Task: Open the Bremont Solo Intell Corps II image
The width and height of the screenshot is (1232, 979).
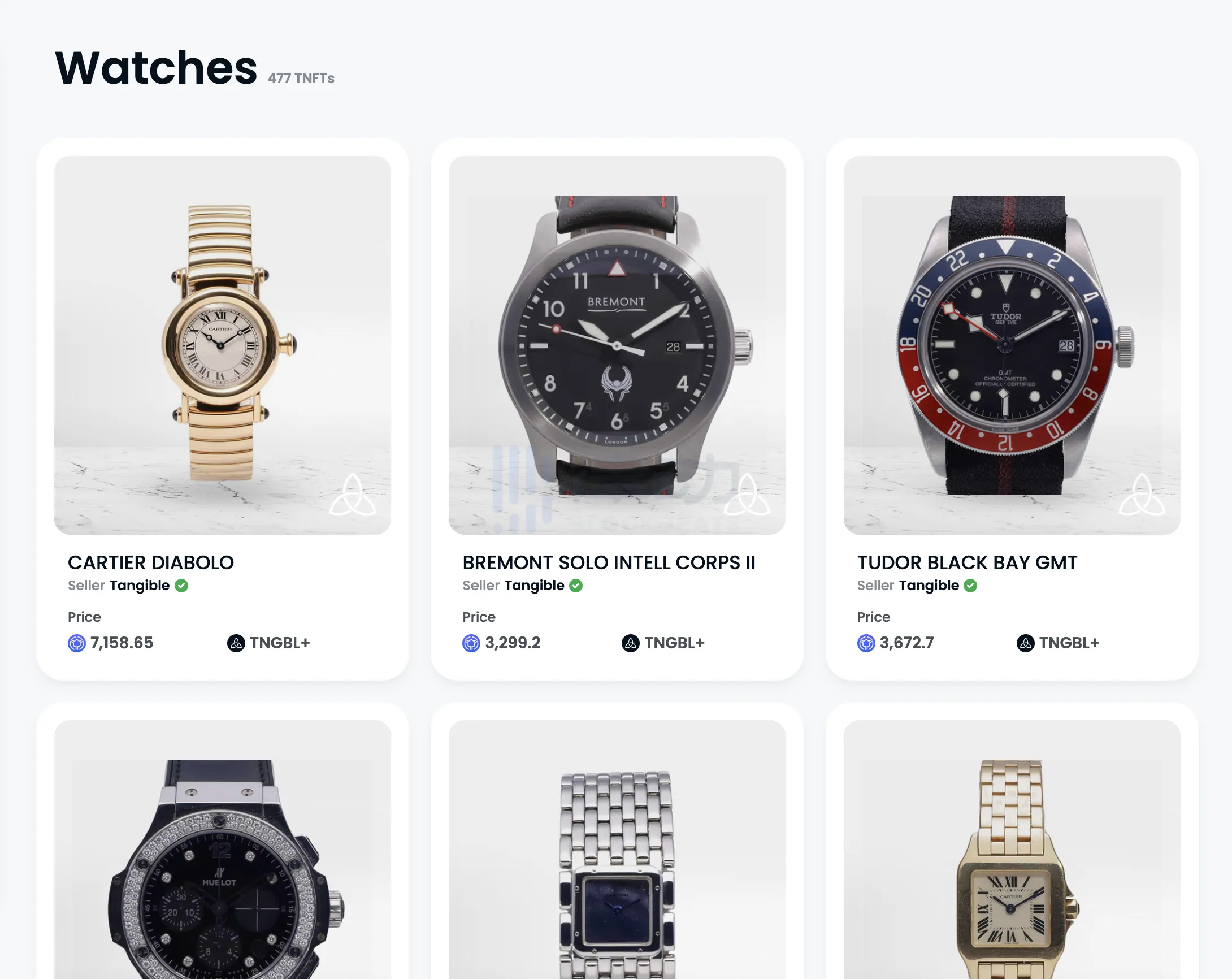Action: [x=617, y=345]
